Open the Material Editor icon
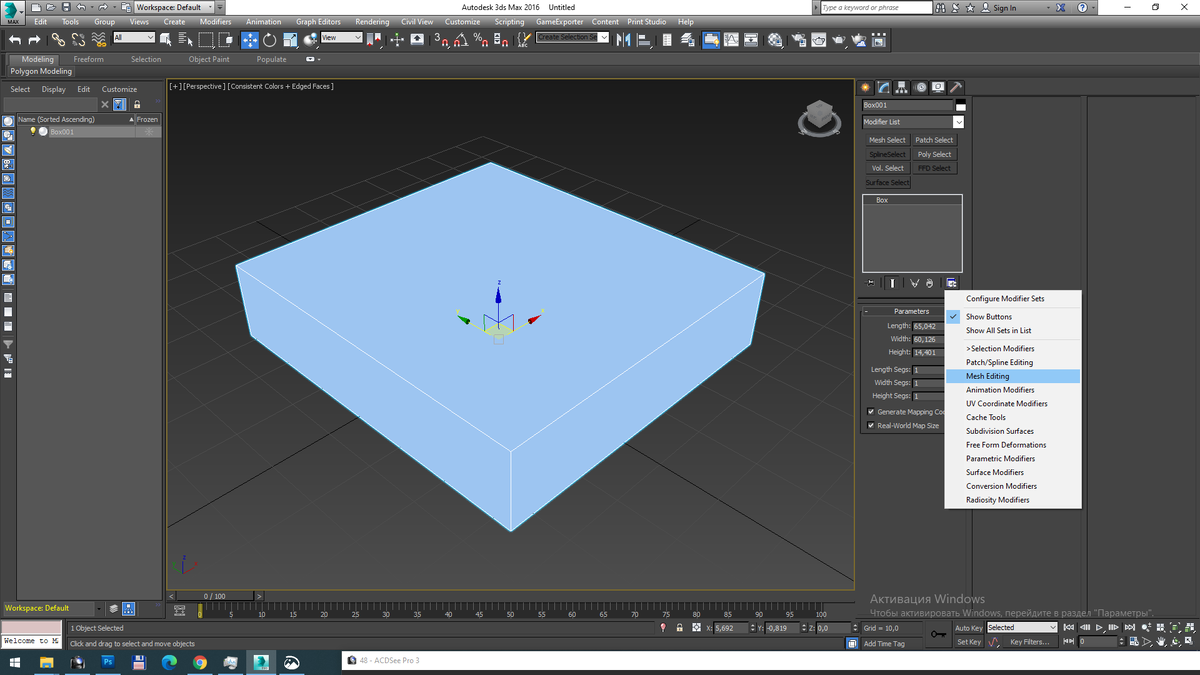This screenshot has height=675, width=1200. point(775,40)
